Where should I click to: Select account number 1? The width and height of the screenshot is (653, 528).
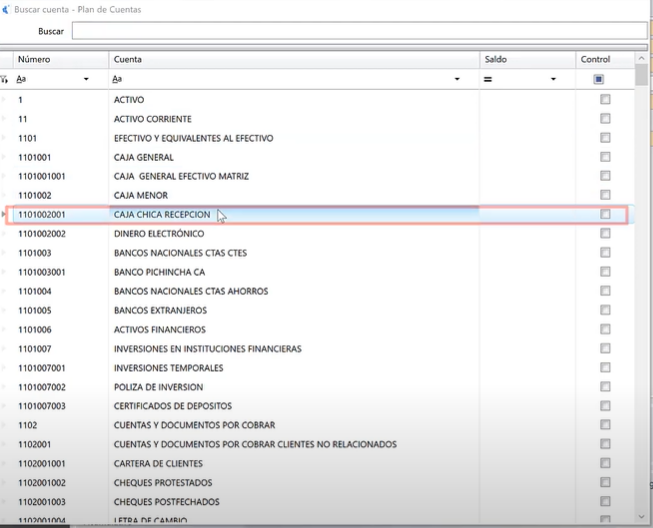click(x=20, y=100)
